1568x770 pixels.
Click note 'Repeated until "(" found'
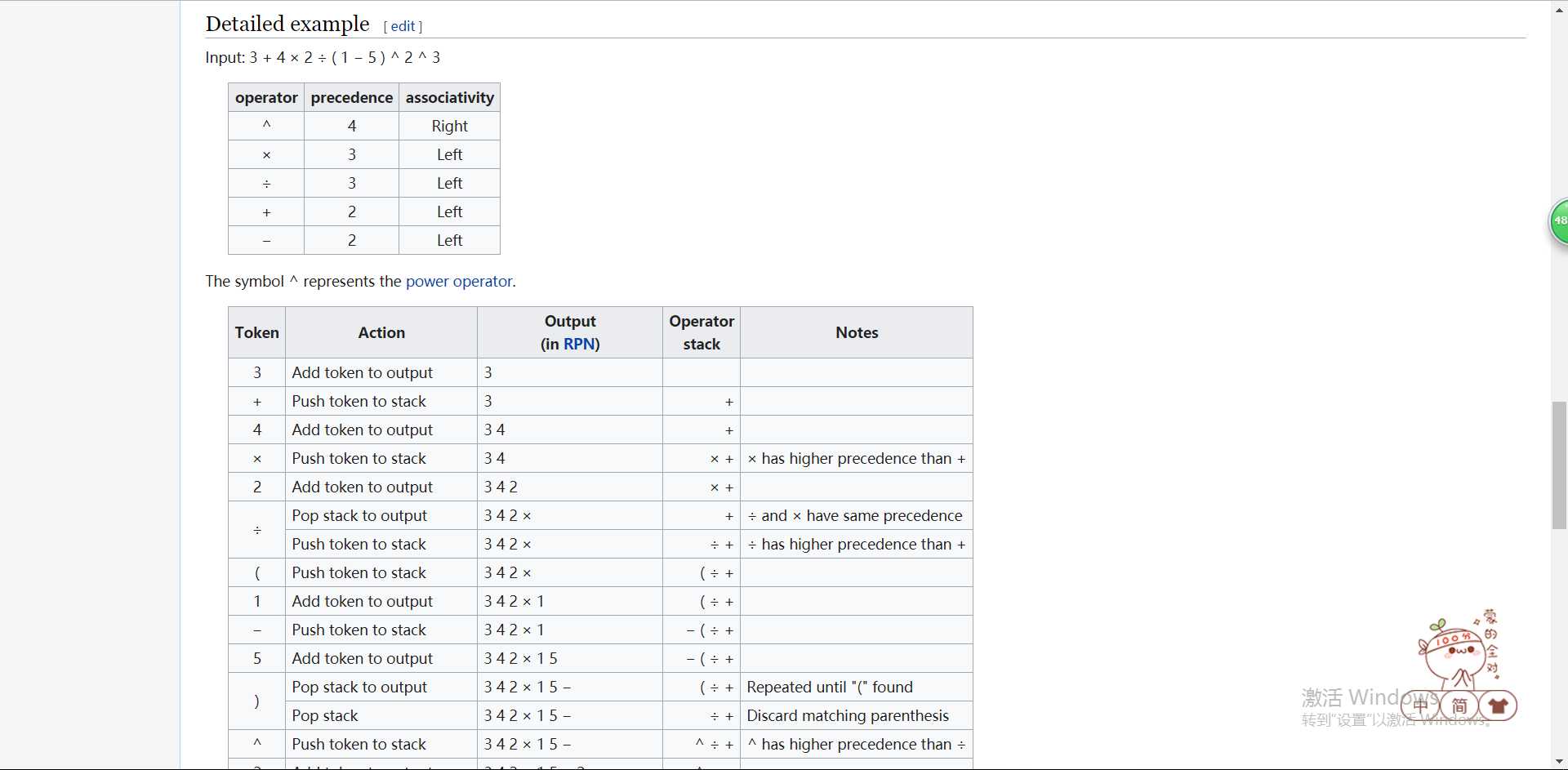tap(857, 687)
